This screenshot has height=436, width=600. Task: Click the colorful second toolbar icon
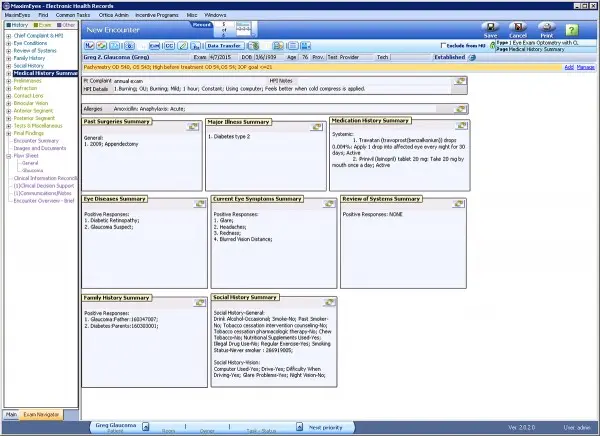pos(101,46)
